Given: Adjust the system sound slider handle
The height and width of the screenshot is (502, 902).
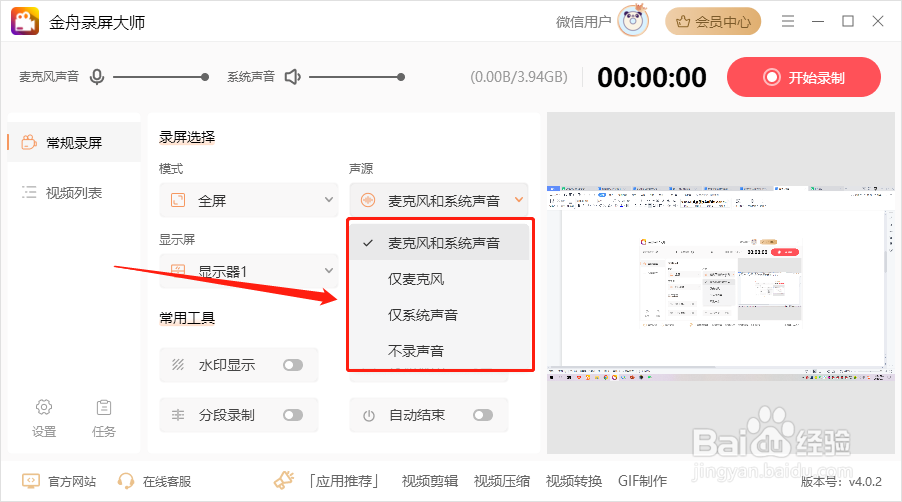Looking at the screenshot, I should 401,77.
